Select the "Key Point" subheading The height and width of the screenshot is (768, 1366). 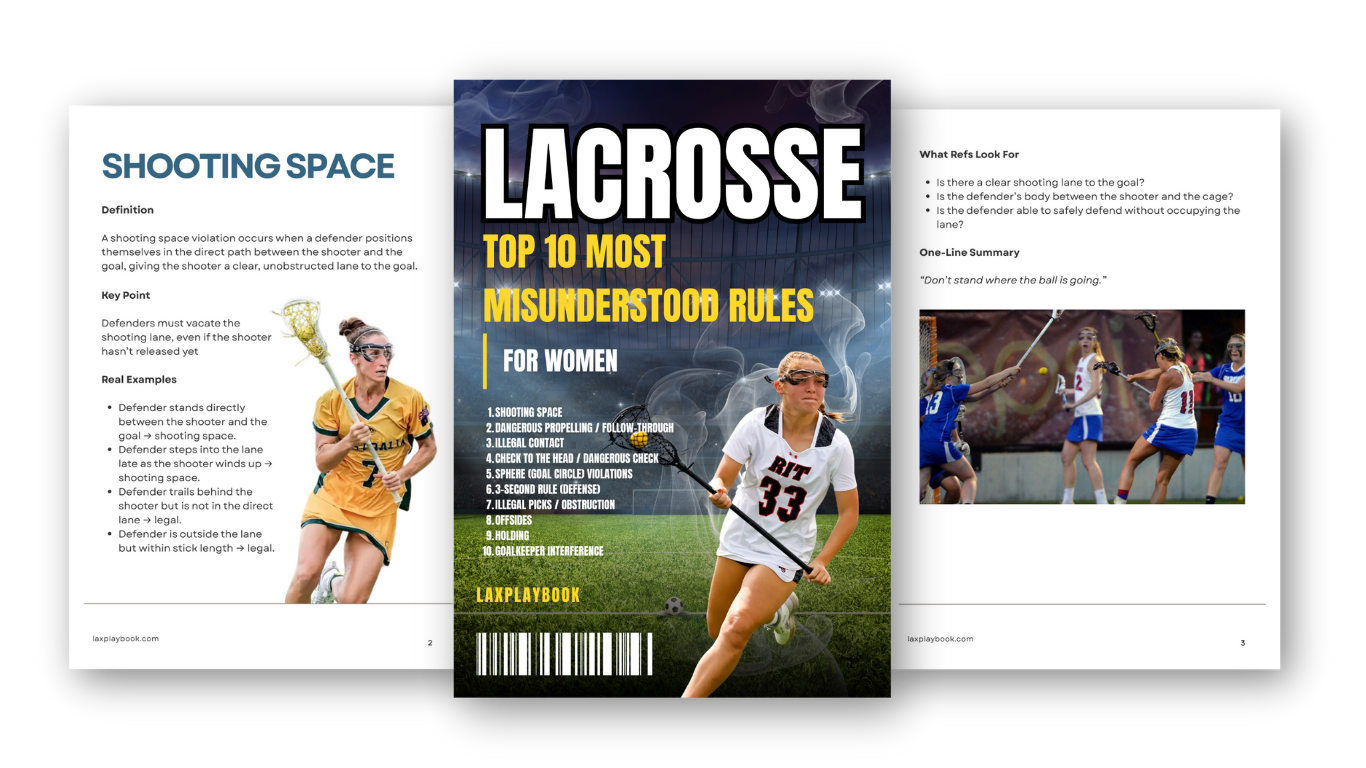[126, 295]
